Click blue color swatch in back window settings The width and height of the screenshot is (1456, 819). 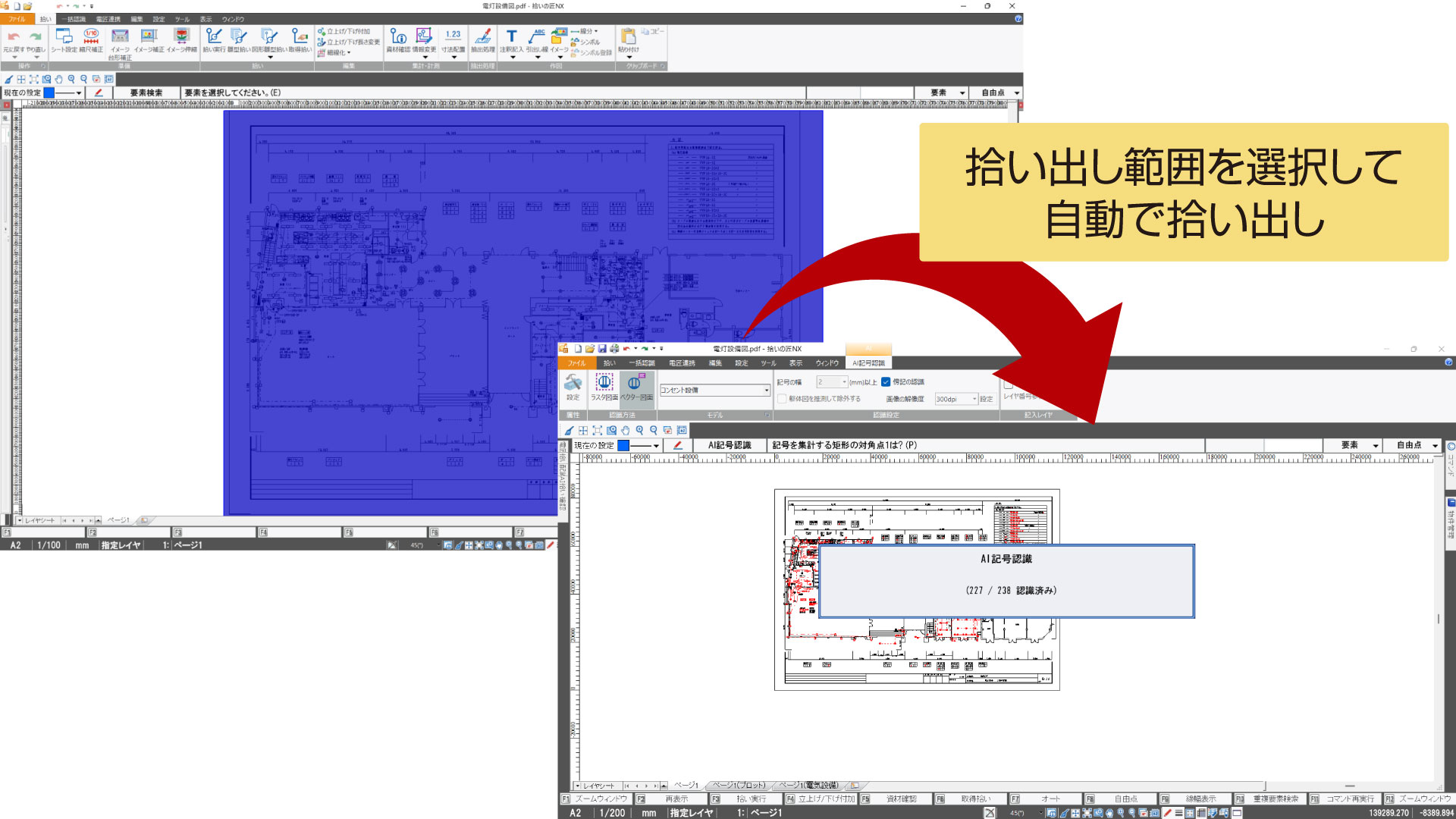(49, 93)
